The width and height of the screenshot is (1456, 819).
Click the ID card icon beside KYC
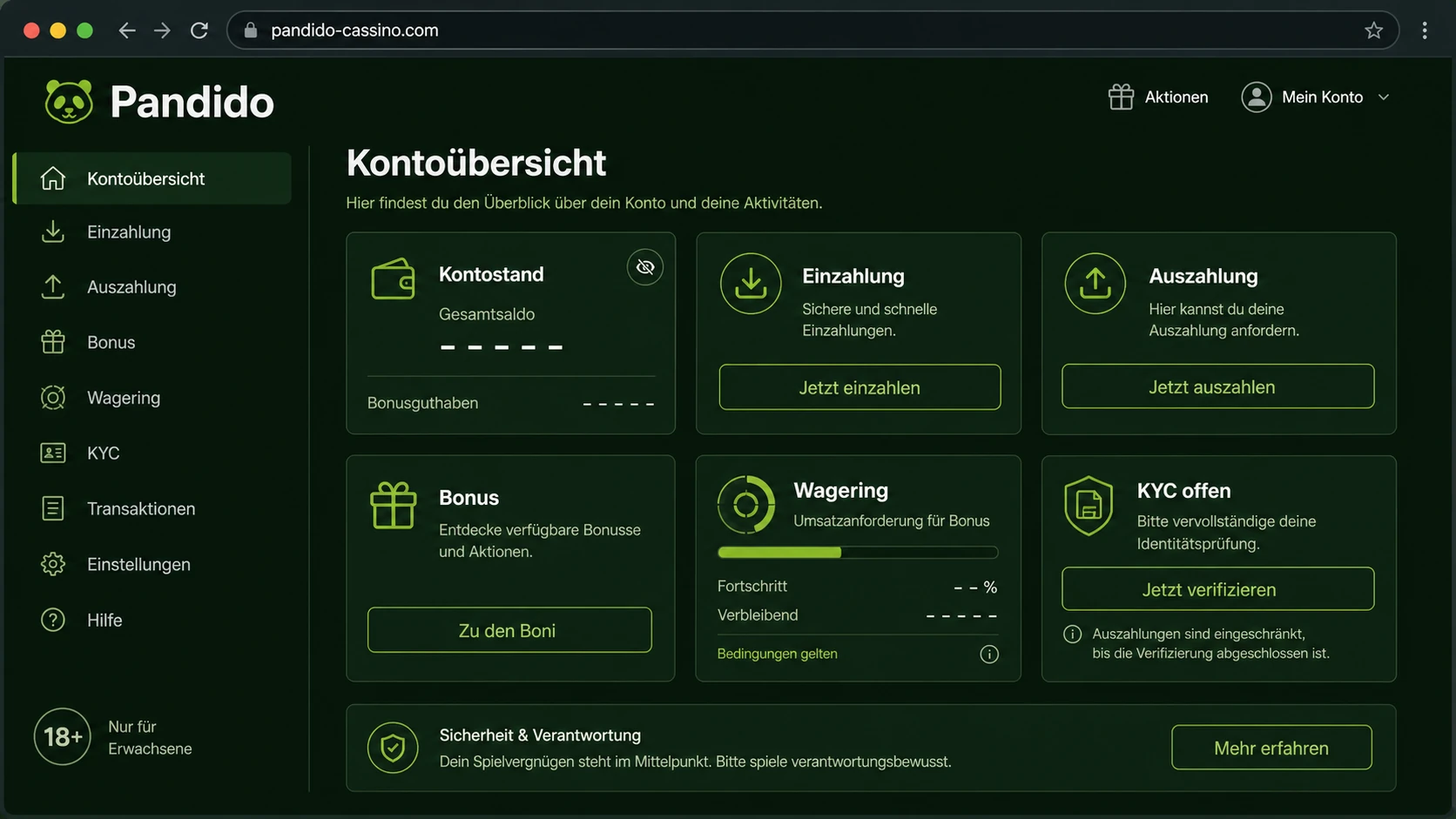pyautogui.click(x=53, y=453)
